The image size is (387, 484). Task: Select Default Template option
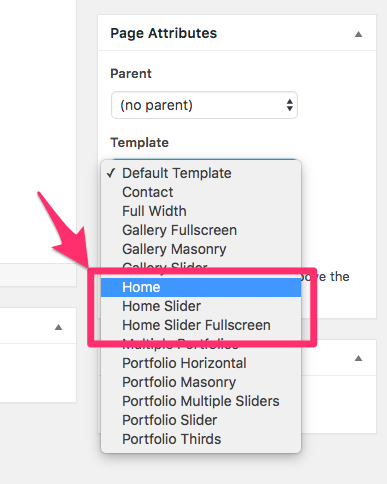pos(201,173)
